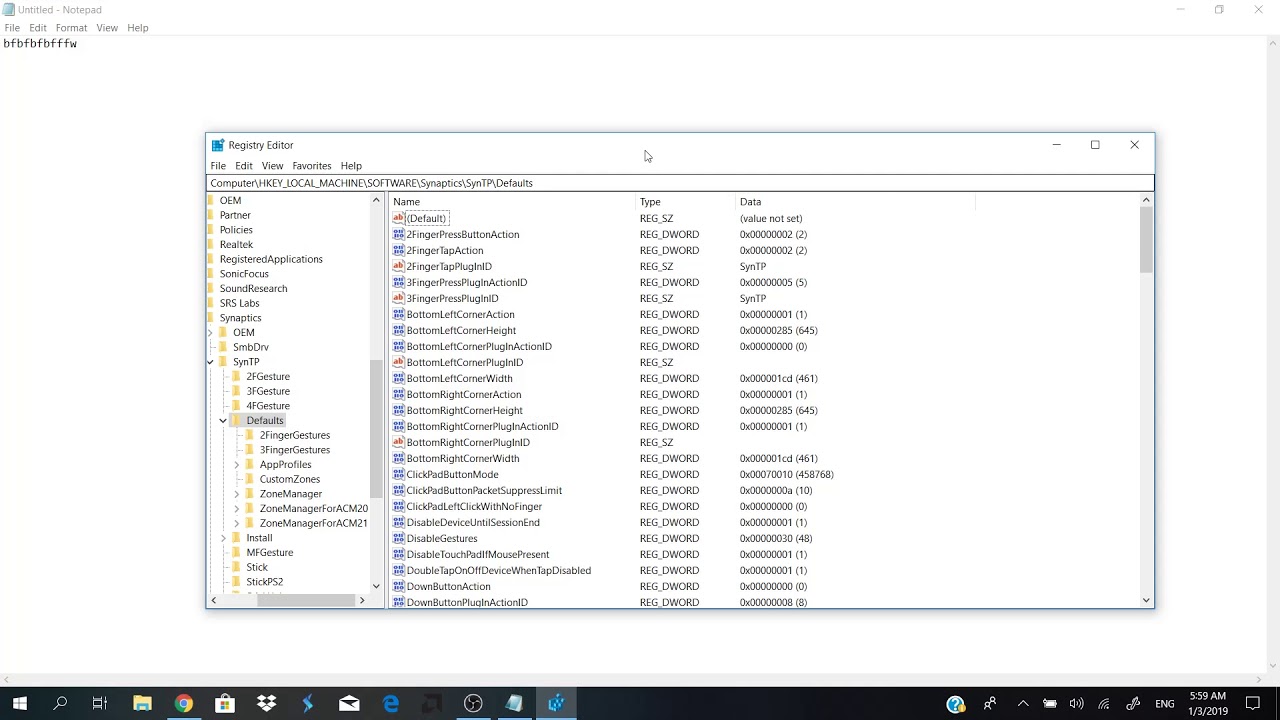Click the 5:59 AM clock in the taskbar
The image size is (1280, 720).
1209,696
